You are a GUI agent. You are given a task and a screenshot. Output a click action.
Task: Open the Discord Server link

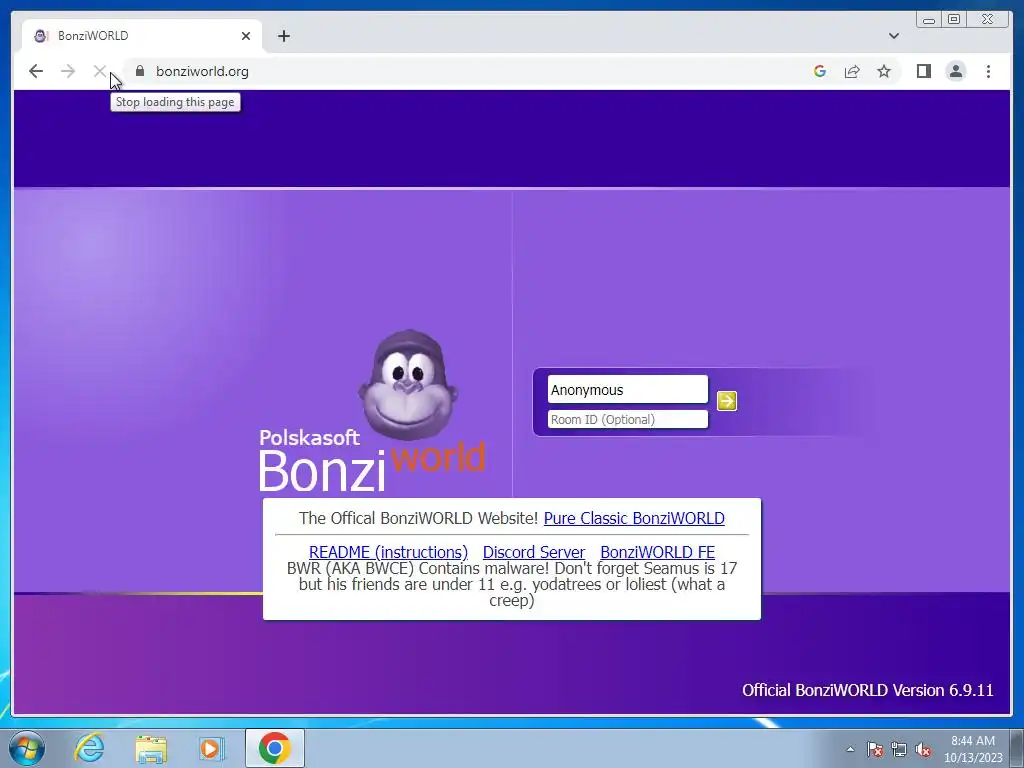coord(534,552)
